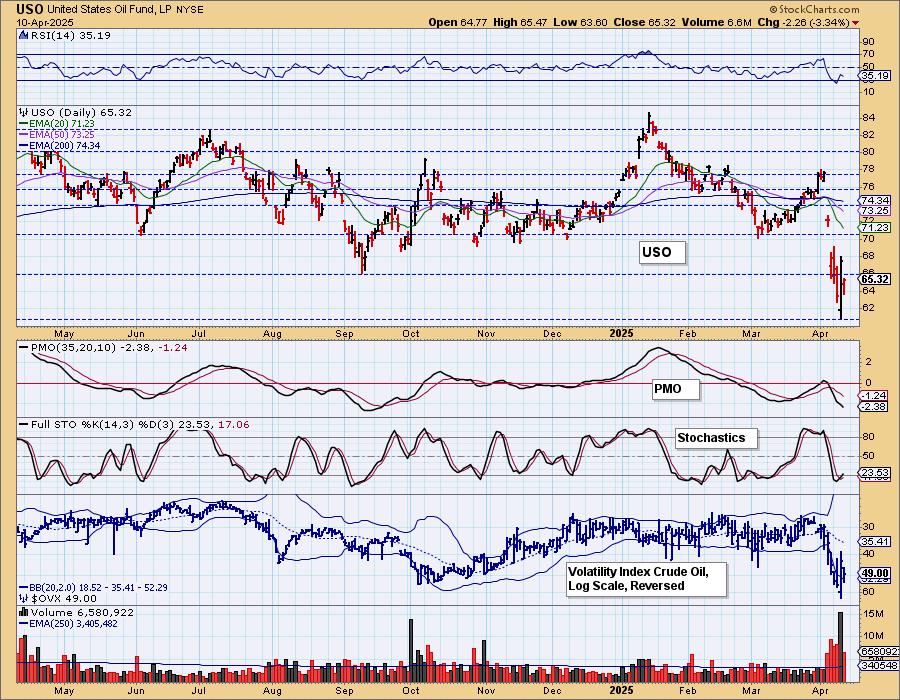Click the 2025 label on price panel axis
The image size is (900, 700).
tap(622, 333)
